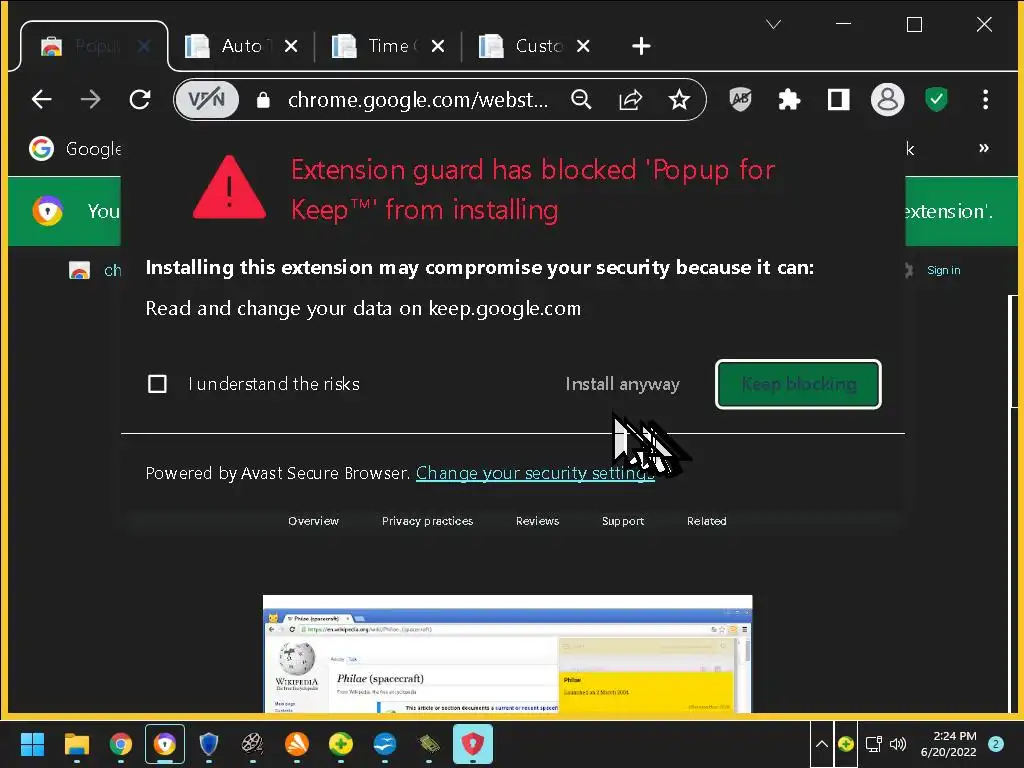Click the volume speaker tray icon
This screenshot has height=768, width=1024.
[x=898, y=744]
